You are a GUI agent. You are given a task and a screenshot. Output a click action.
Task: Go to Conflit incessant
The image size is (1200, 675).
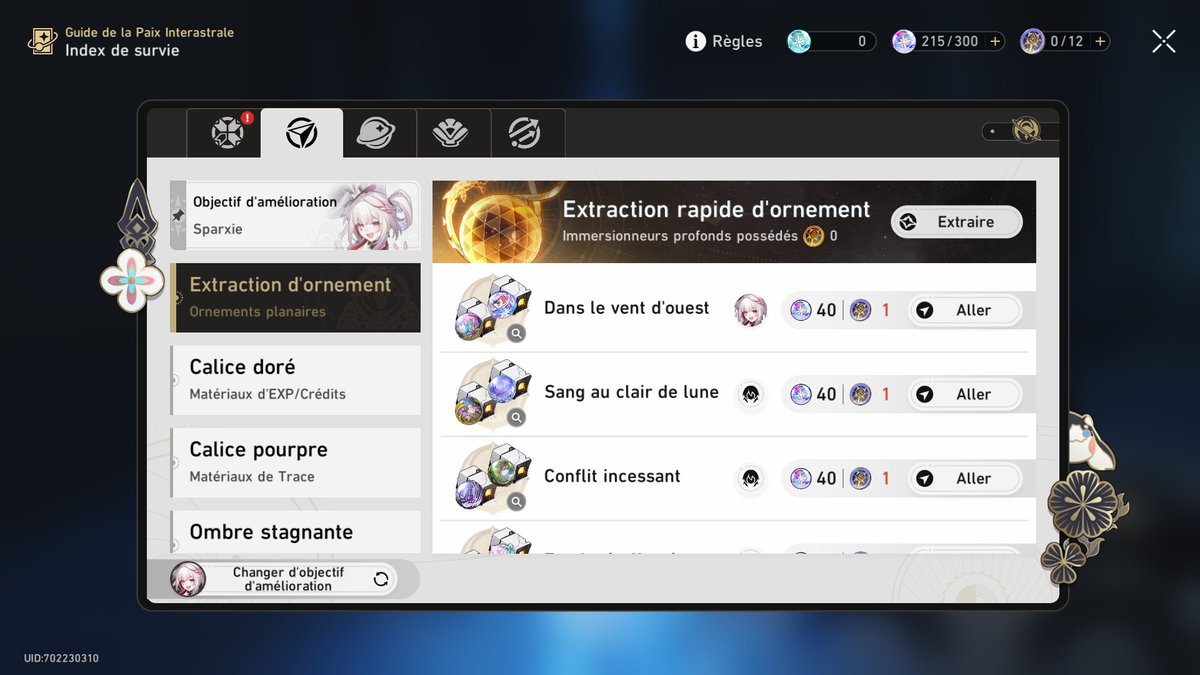[x=965, y=478]
